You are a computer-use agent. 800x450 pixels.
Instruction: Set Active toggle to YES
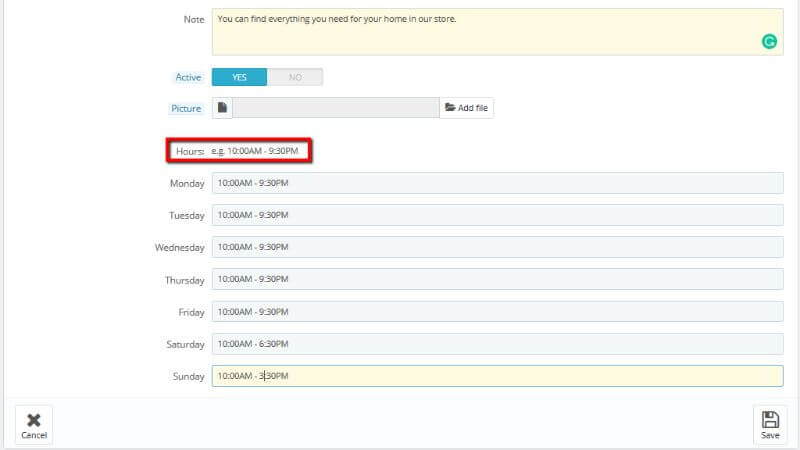pos(239,77)
